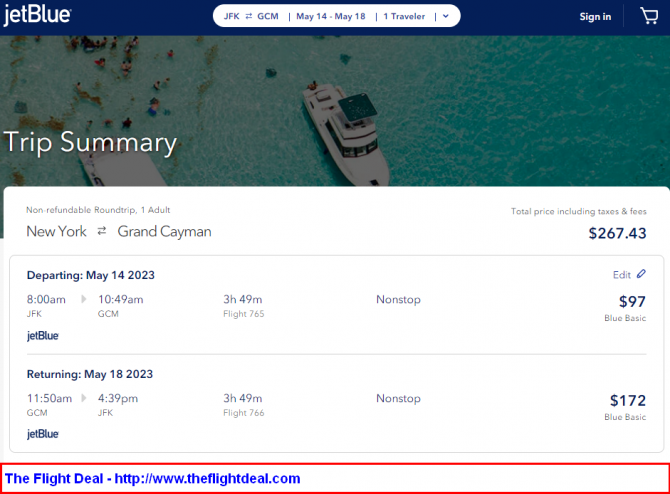The image size is (670, 494).
Task: Click the Edit link for the trip
Action: [622, 275]
